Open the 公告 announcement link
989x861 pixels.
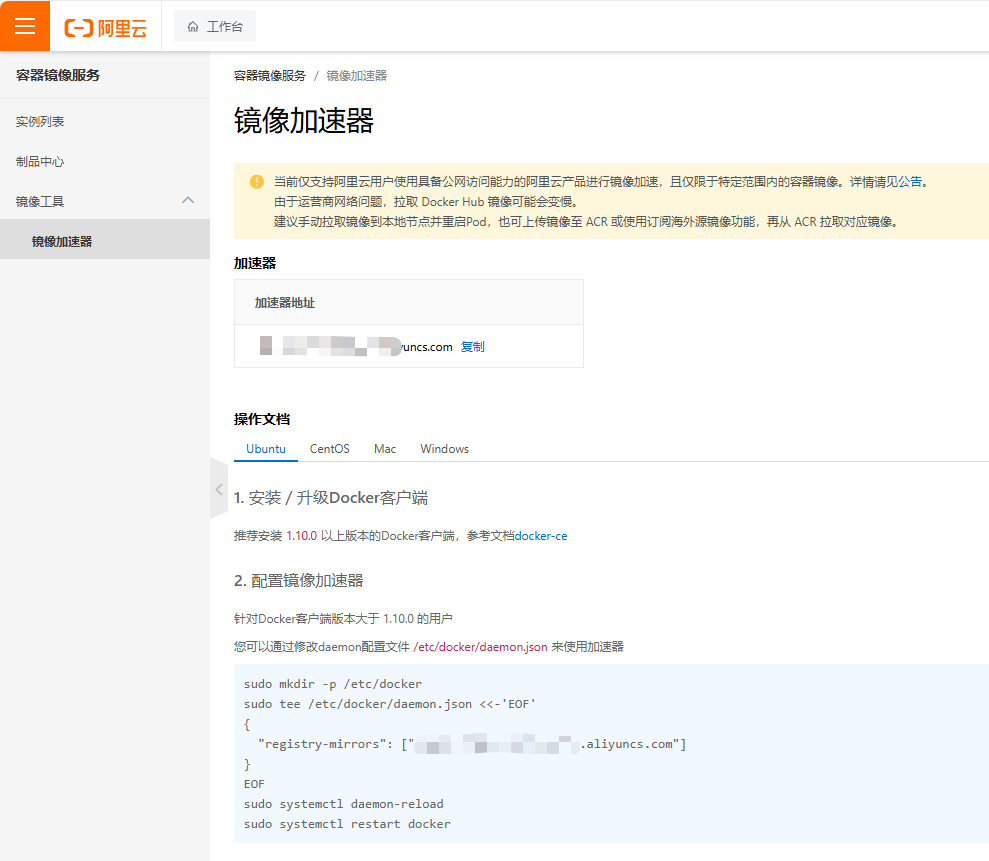tap(910, 182)
